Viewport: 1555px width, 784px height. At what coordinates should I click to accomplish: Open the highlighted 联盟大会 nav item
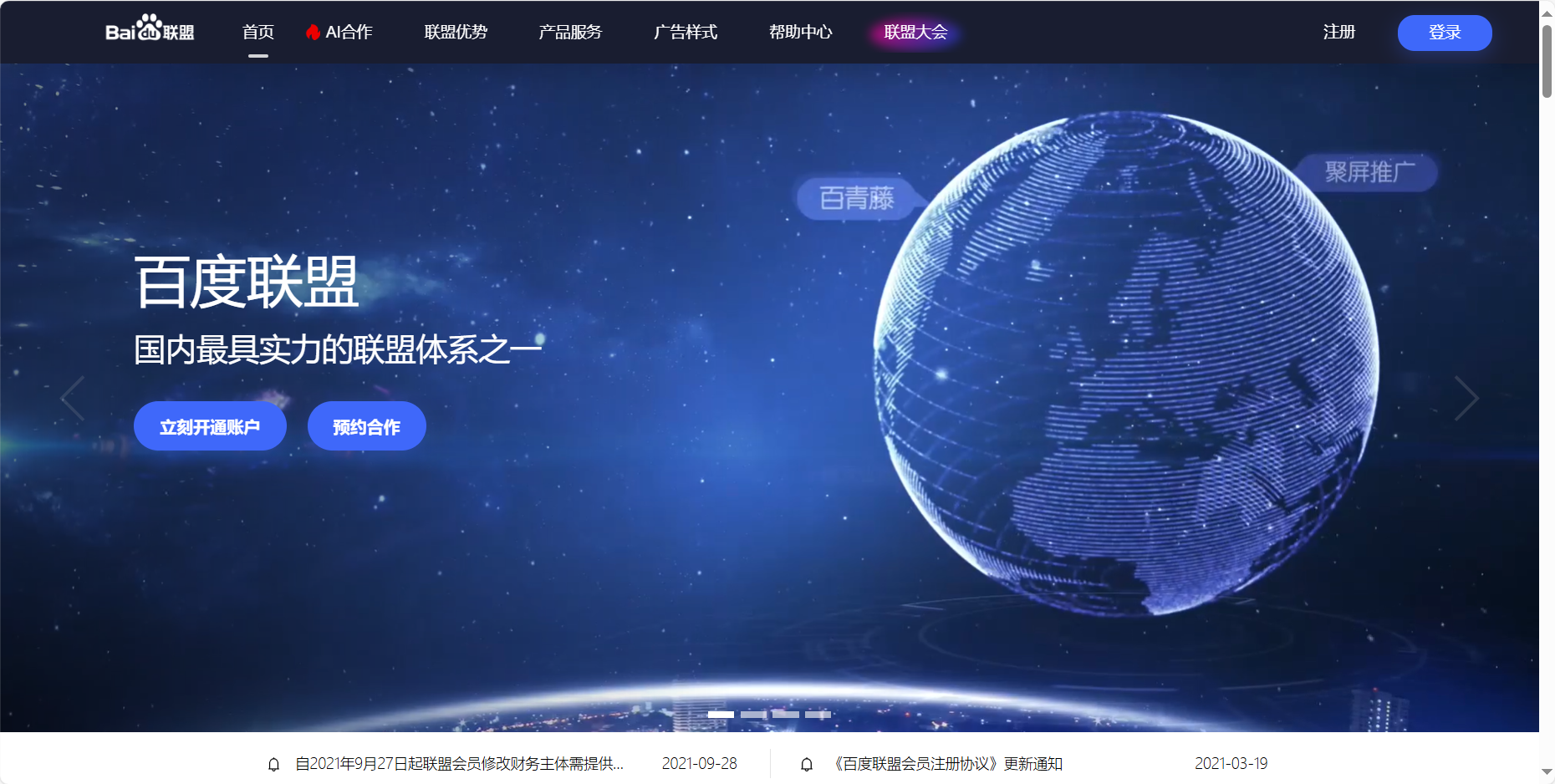point(915,32)
